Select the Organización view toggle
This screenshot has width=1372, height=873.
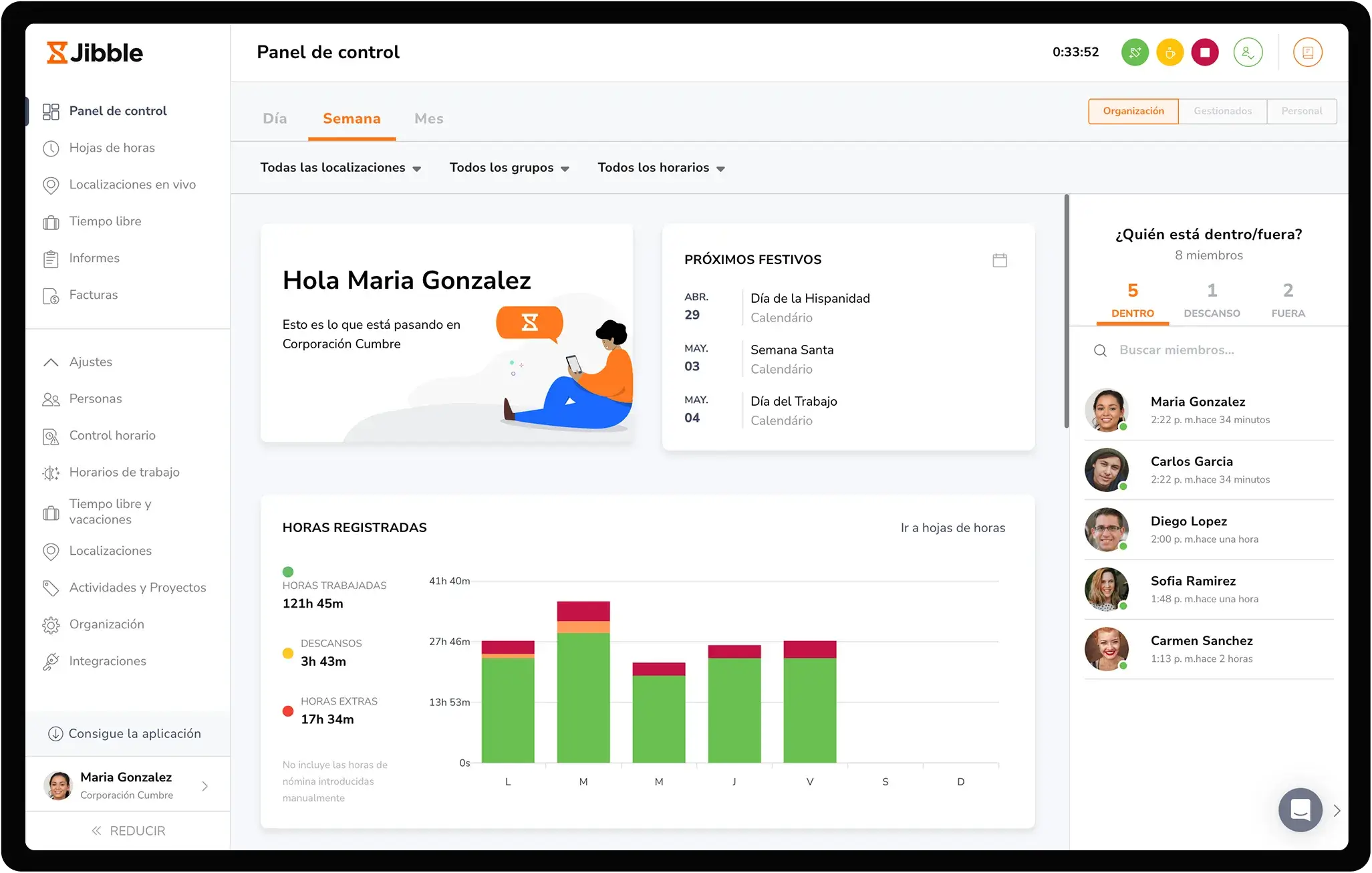coord(1133,111)
